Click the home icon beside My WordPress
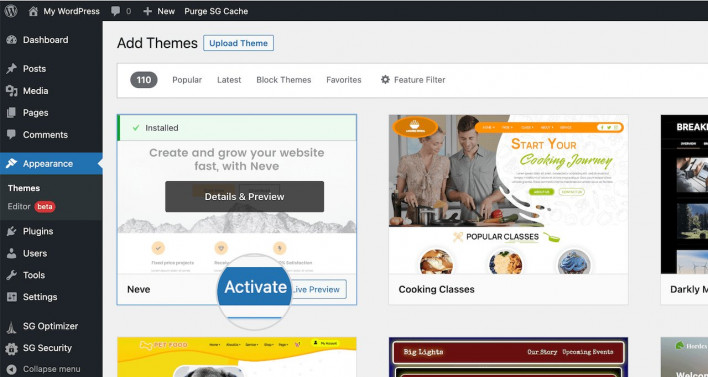708x377 pixels. click(x=33, y=11)
